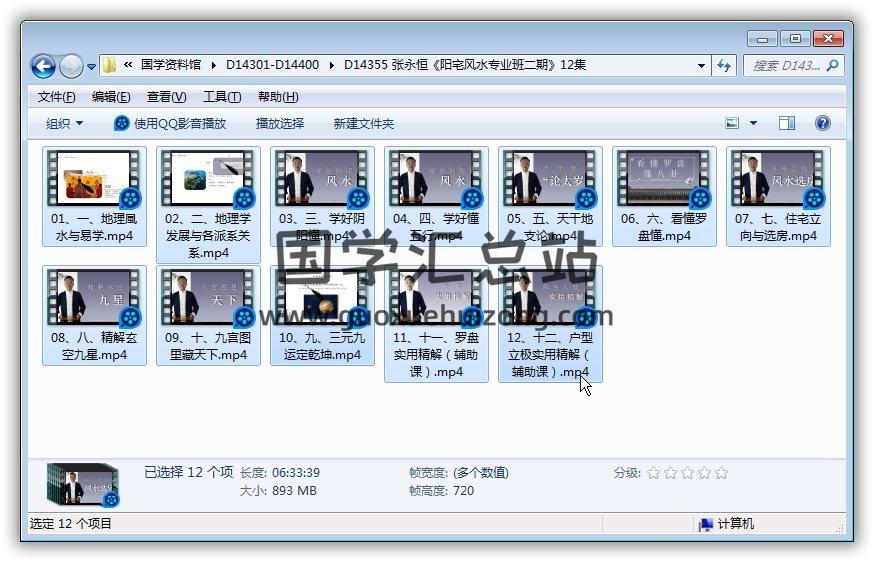Click 使用QQ影音播放 button

170,123
